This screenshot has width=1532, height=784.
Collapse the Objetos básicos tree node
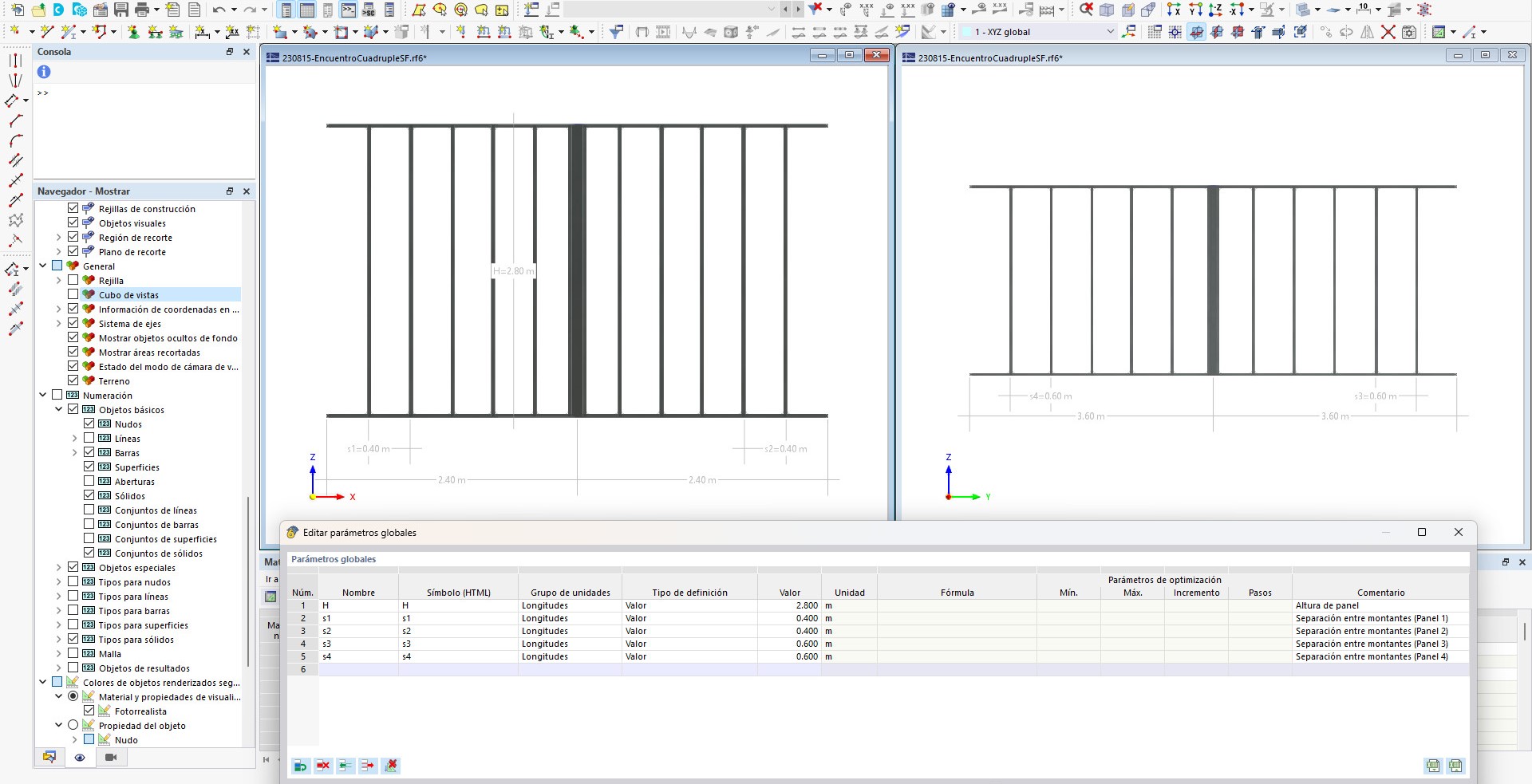[59, 409]
